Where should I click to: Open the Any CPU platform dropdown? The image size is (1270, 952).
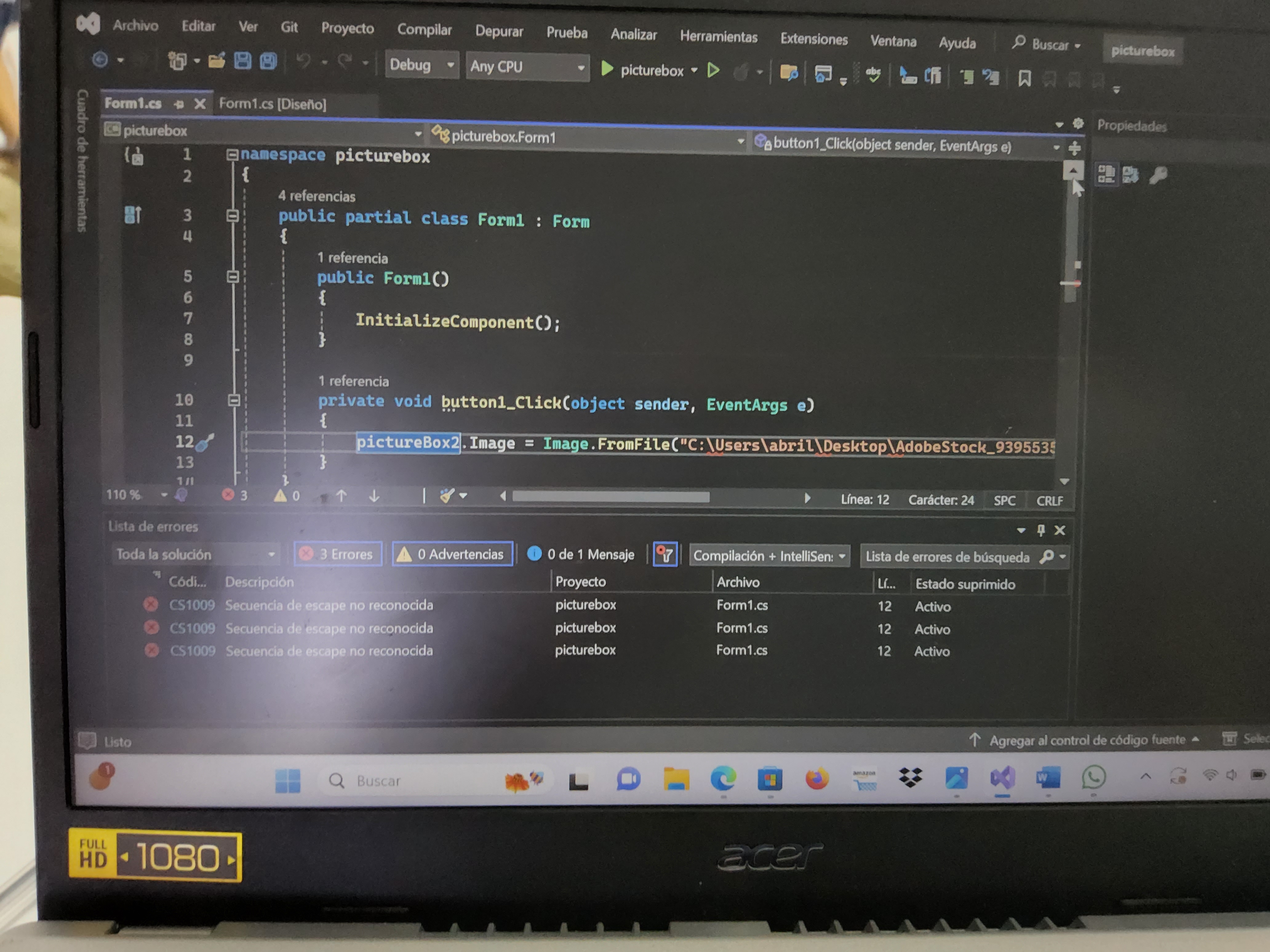(x=527, y=67)
